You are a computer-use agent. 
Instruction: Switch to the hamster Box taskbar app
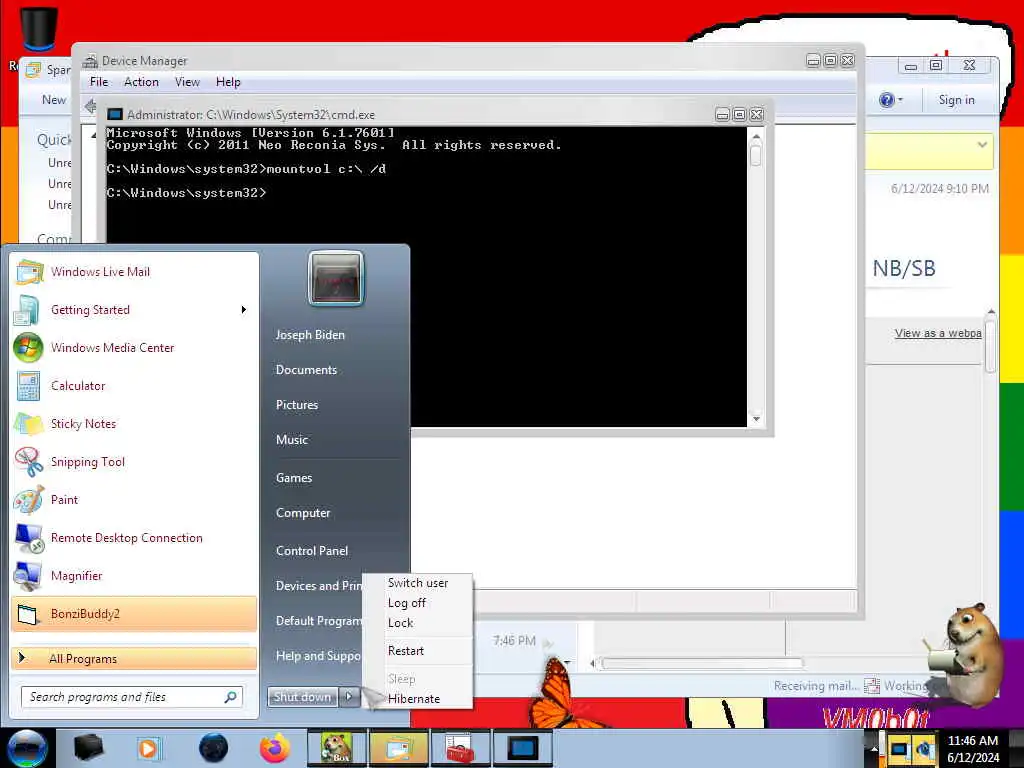click(336, 748)
